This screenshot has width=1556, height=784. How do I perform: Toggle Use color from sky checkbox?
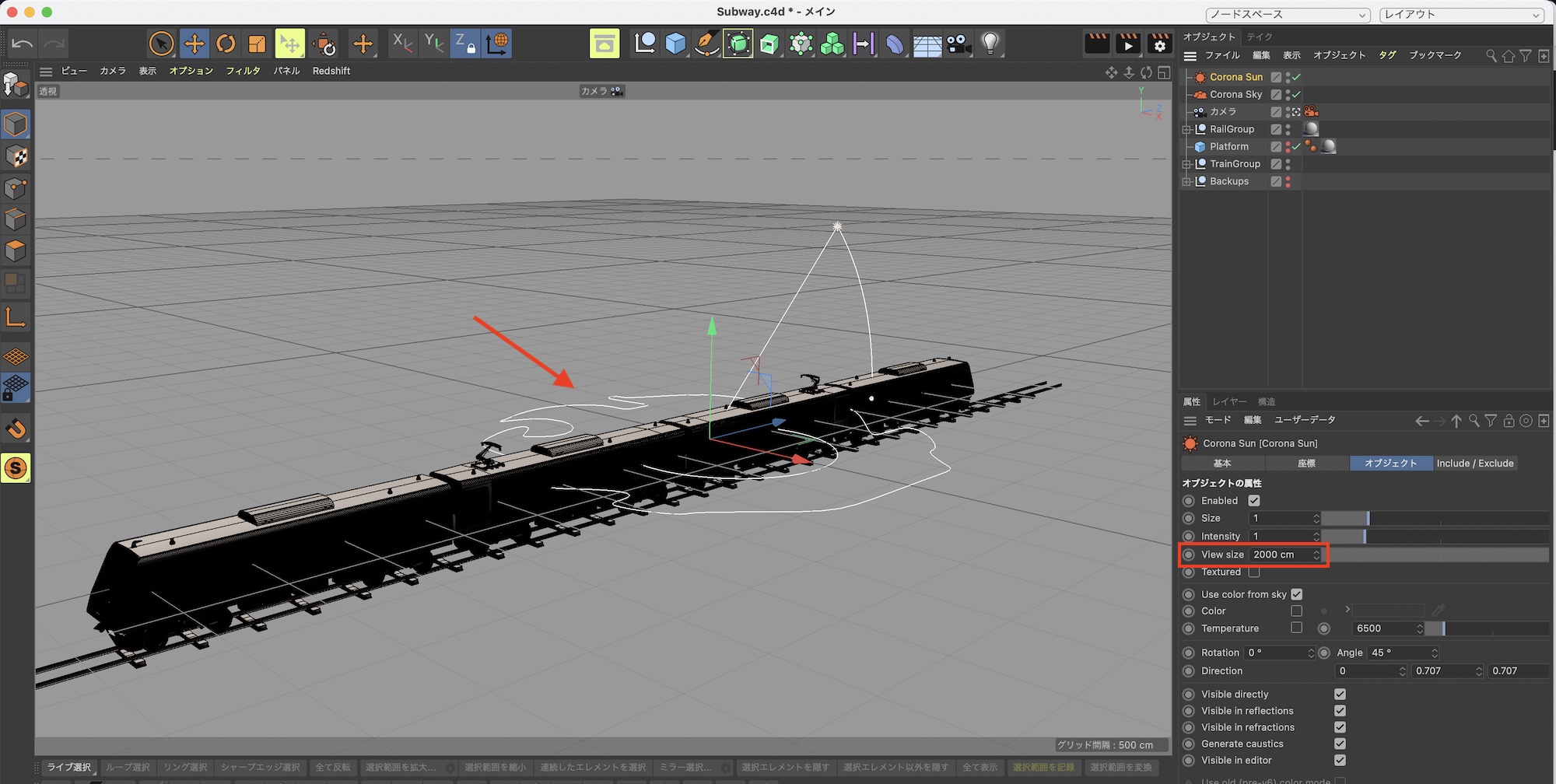[x=1296, y=594]
